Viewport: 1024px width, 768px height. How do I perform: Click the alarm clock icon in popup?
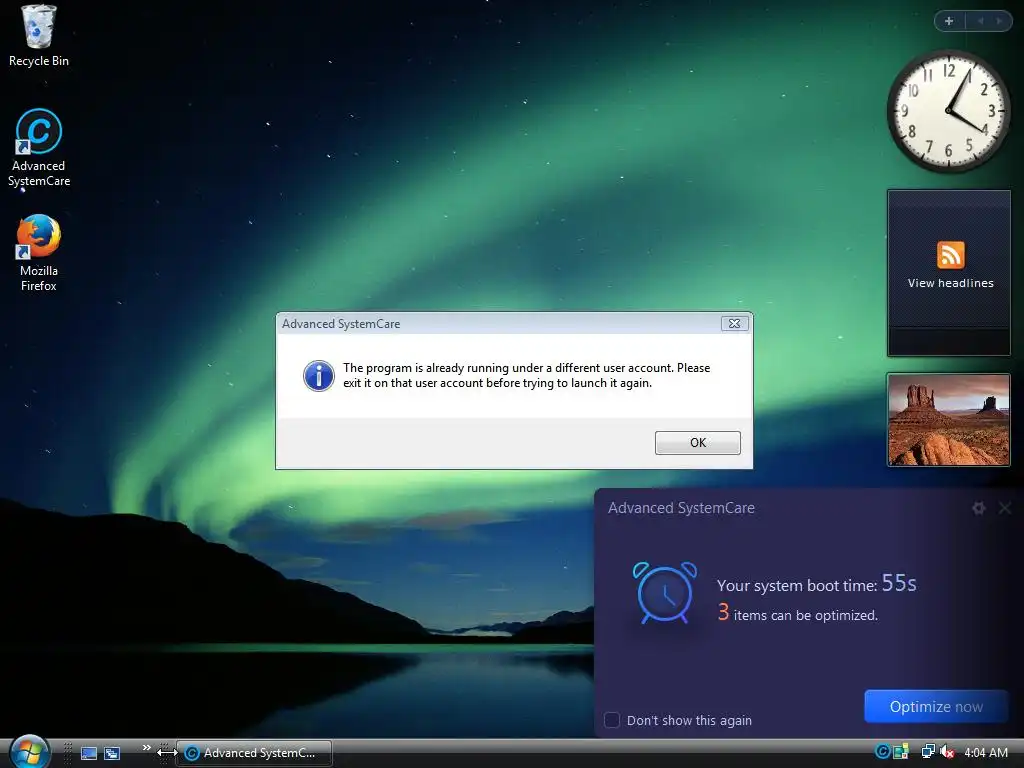coord(665,592)
